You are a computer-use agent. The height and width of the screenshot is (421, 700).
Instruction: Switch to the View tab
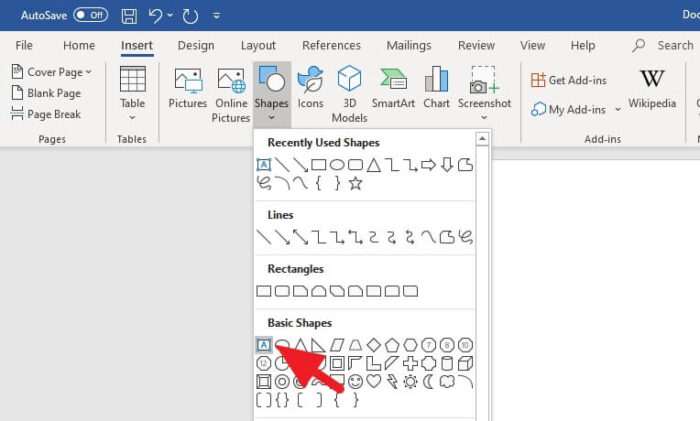tap(532, 45)
